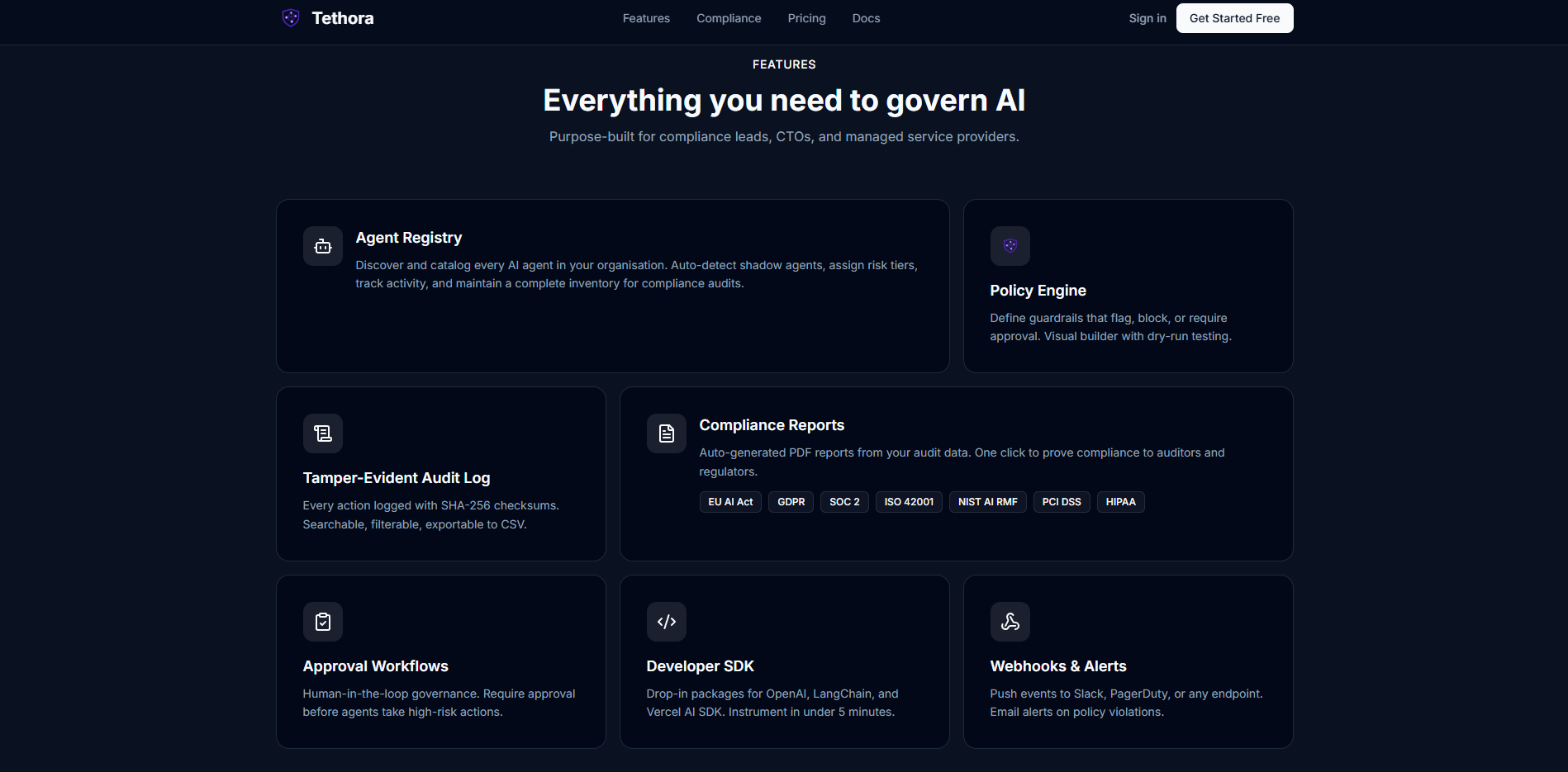Go to the Docs page
Viewport: 1568px width, 772px height.
(x=866, y=17)
